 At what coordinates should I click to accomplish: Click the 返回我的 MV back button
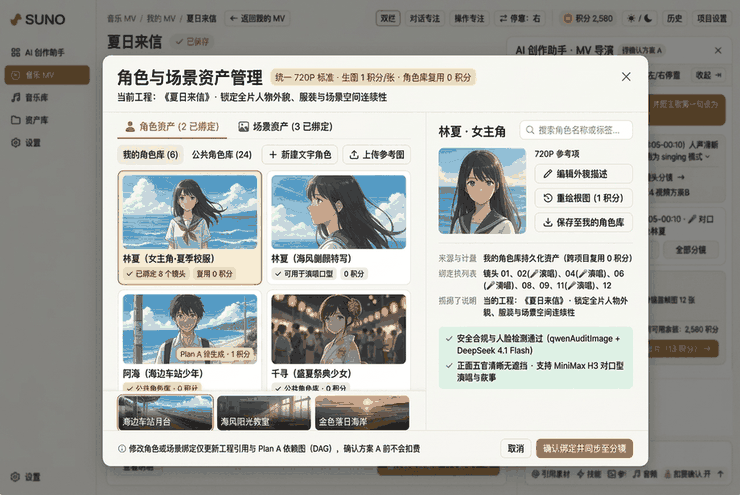(257, 18)
